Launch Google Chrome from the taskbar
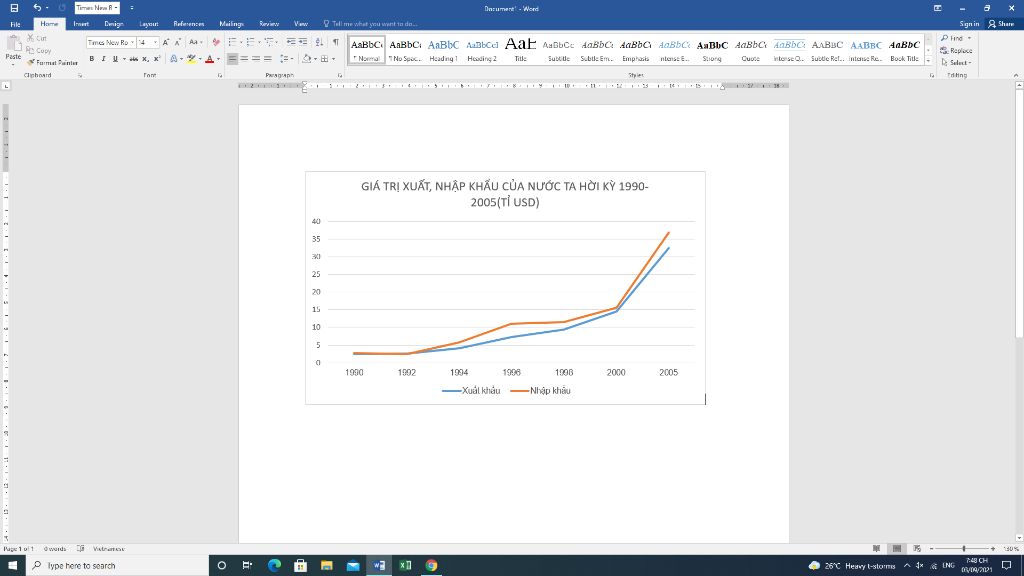The width and height of the screenshot is (1024, 576). [431, 565]
